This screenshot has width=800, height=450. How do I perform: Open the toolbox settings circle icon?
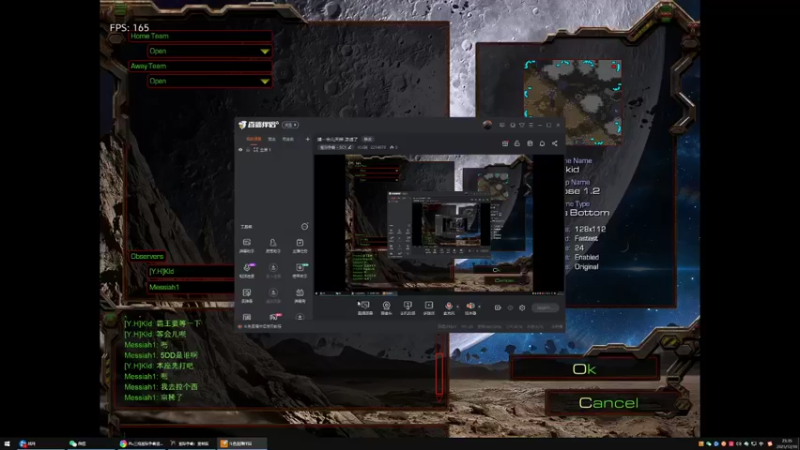(x=305, y=227)
